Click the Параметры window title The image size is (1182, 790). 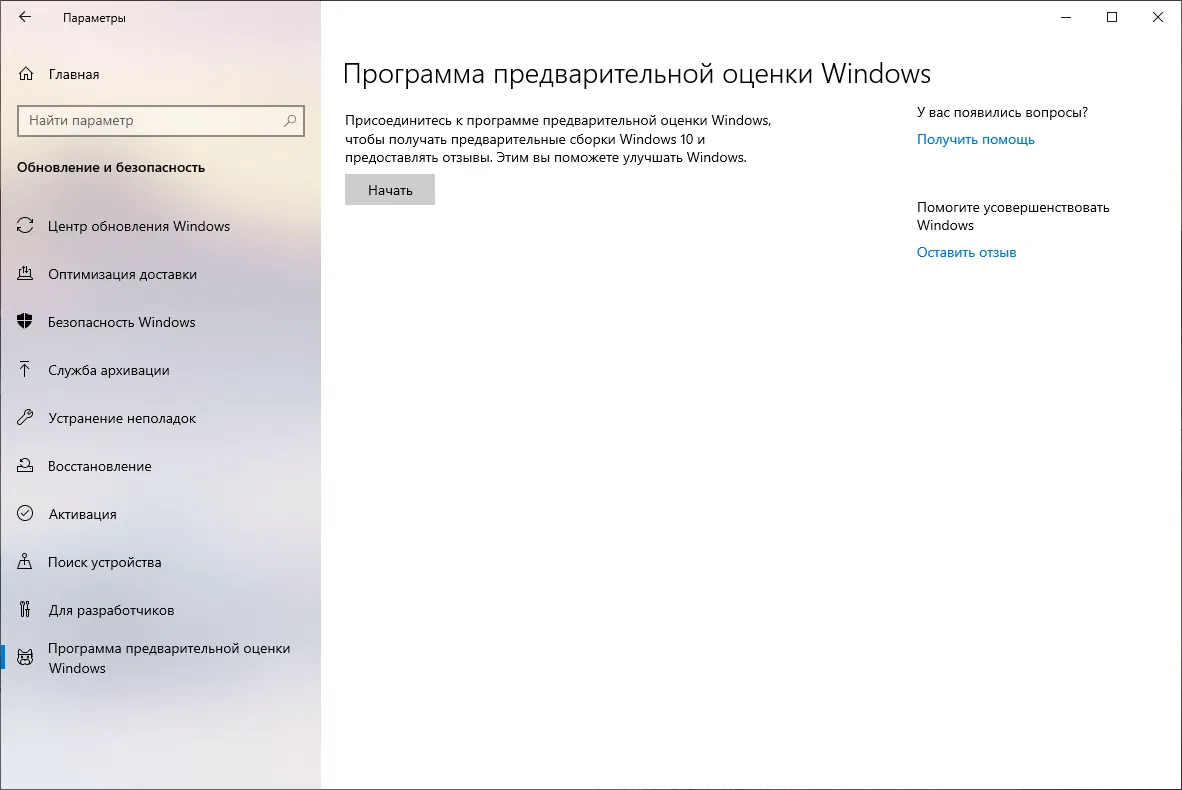pyautogui.click(x=94, y=18)
